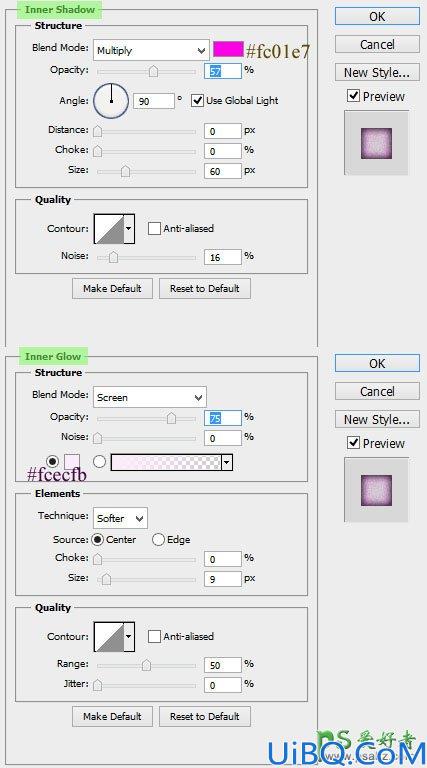
Task: Toggle Use Global Light checkbox
Action: click(x=197, y=101)
